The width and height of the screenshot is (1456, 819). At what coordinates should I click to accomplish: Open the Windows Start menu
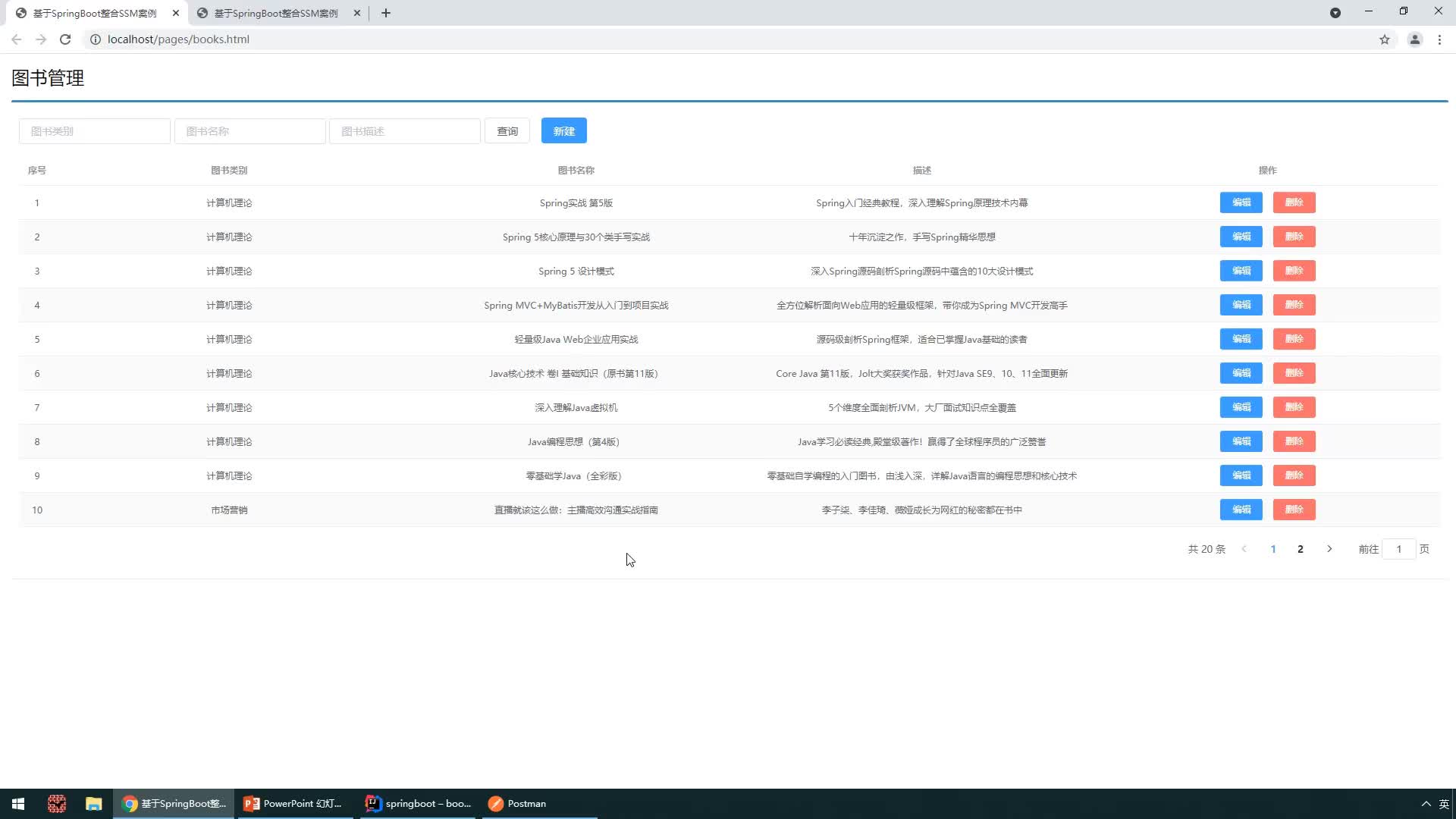[18, 804]
